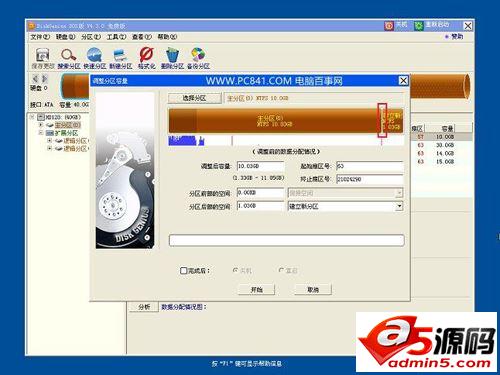Image resolution: width=500 pixels, height=375 pixels.
Task: Click the 起始扇区号 field showing 63
Action: tap(370, 166)
